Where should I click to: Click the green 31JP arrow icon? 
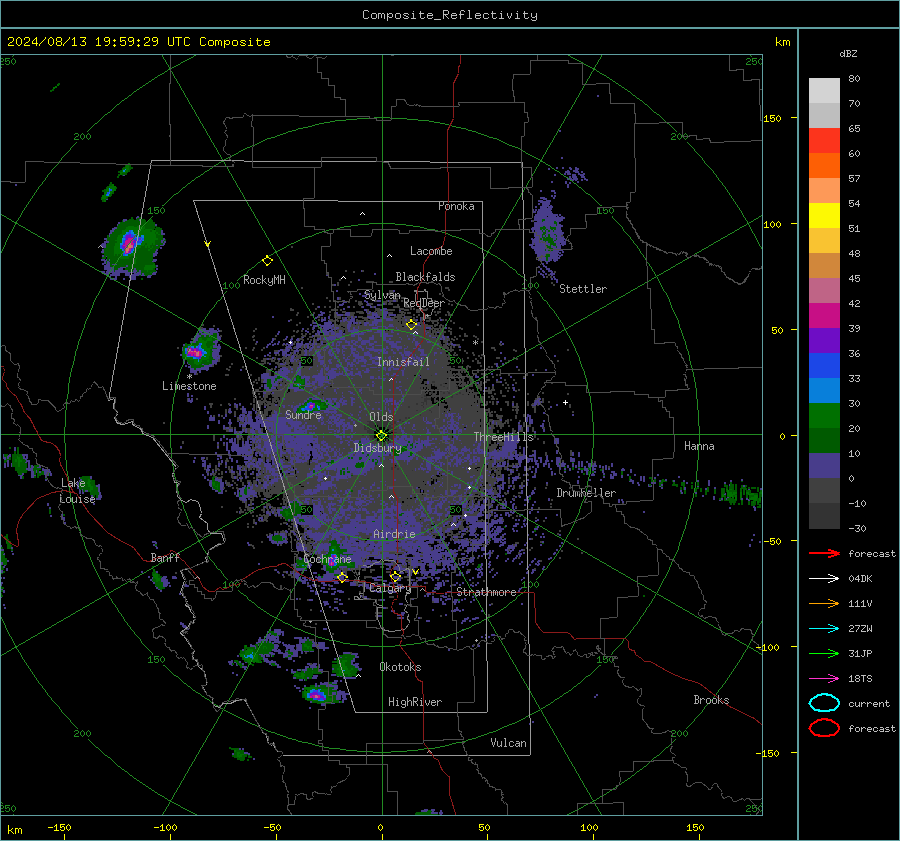tap(824, 653)
